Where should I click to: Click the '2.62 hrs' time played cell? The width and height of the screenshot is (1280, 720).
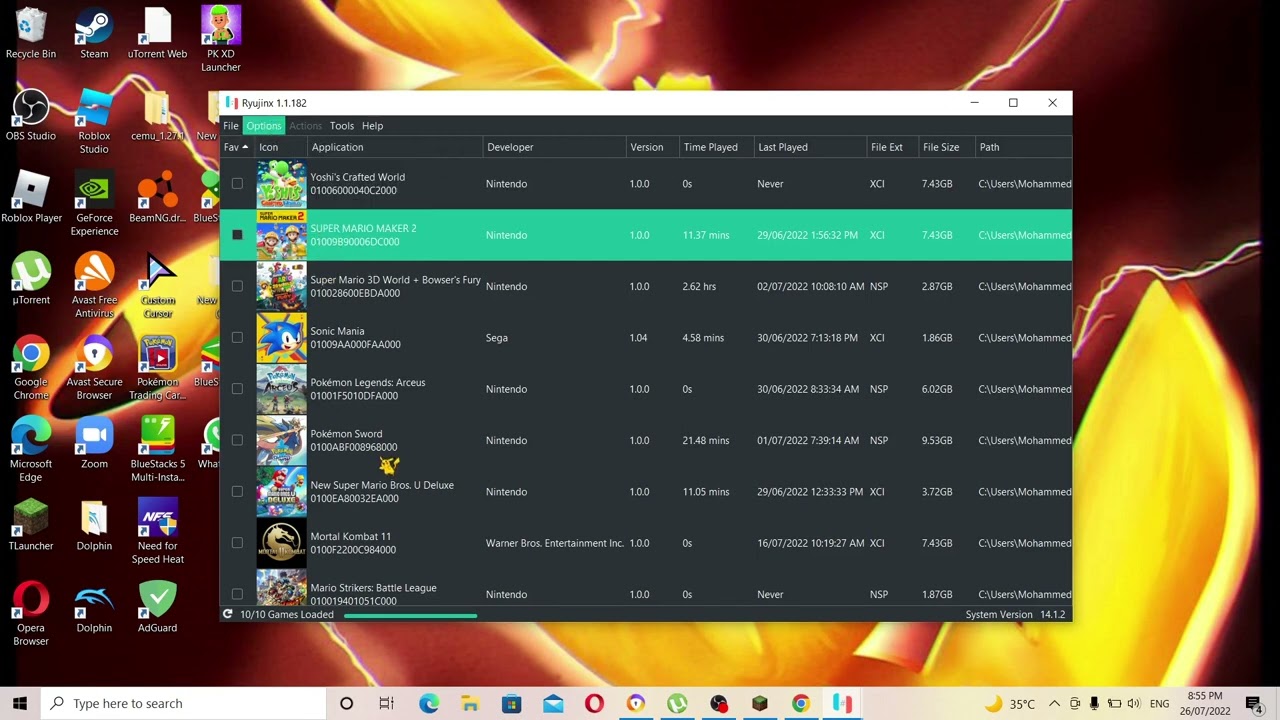[699, 286]
